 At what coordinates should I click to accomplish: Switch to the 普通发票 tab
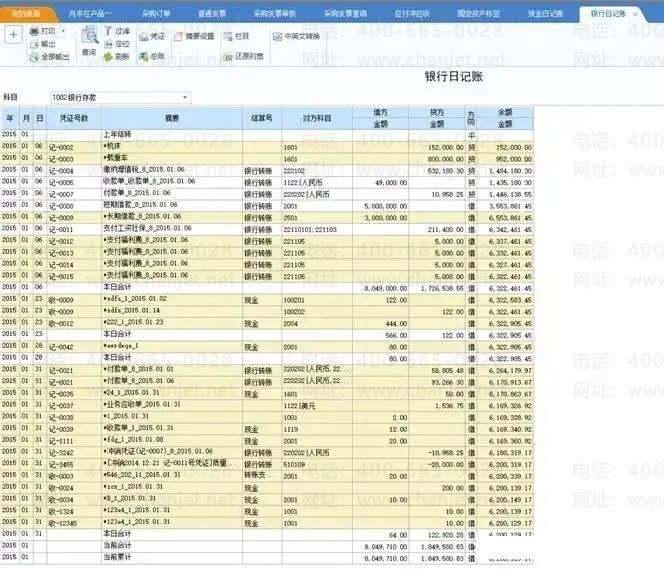(212, 14)
